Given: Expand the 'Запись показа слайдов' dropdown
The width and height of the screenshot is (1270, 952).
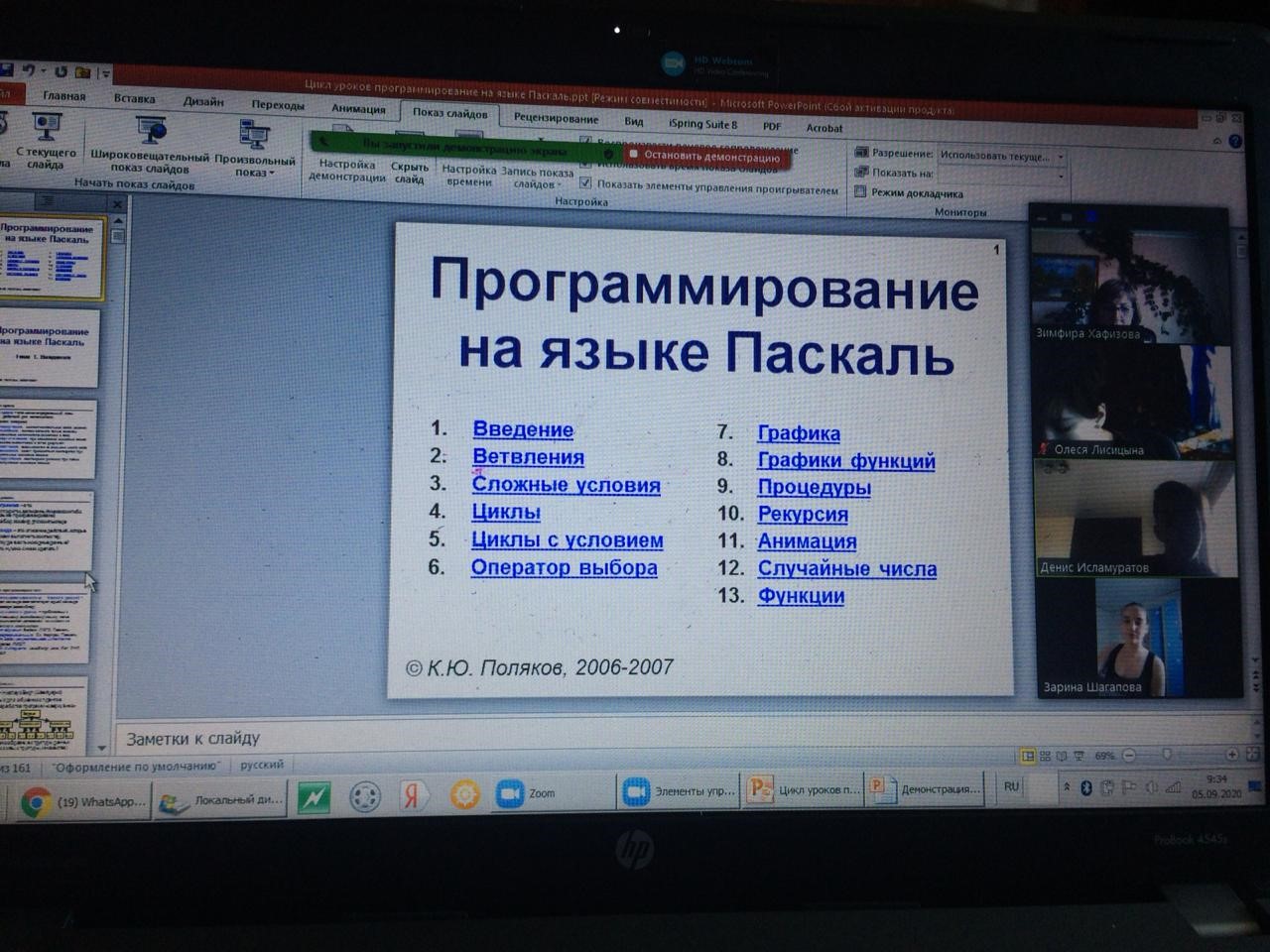Looking at the screenshot, I should coord(537,178).
